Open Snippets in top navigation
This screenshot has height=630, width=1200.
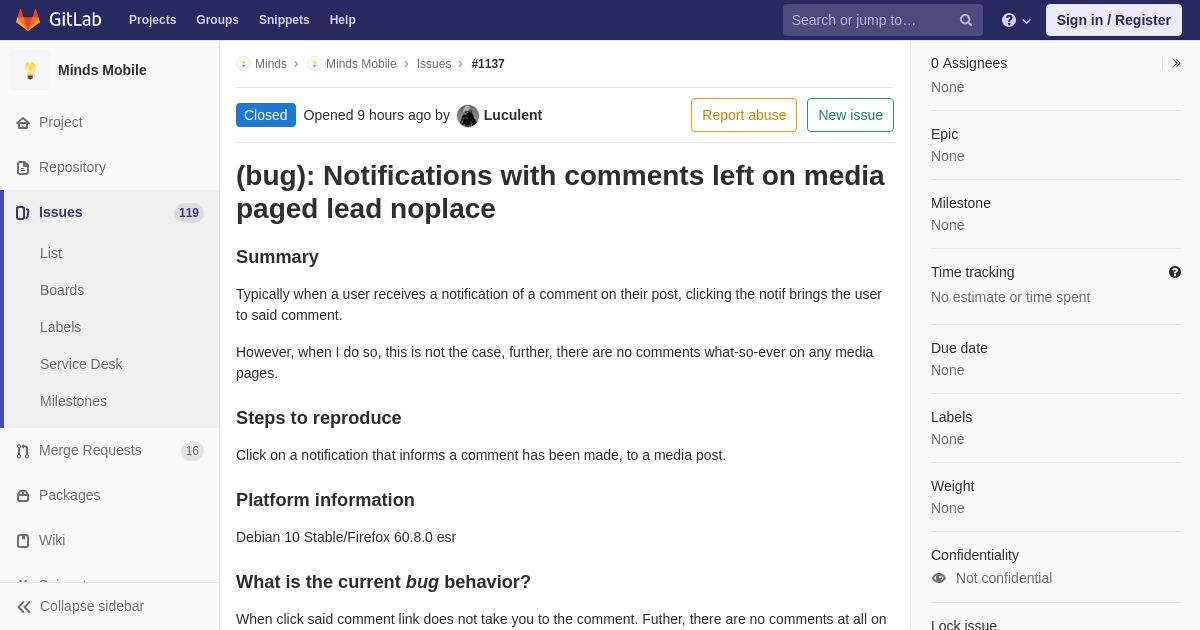284,20
